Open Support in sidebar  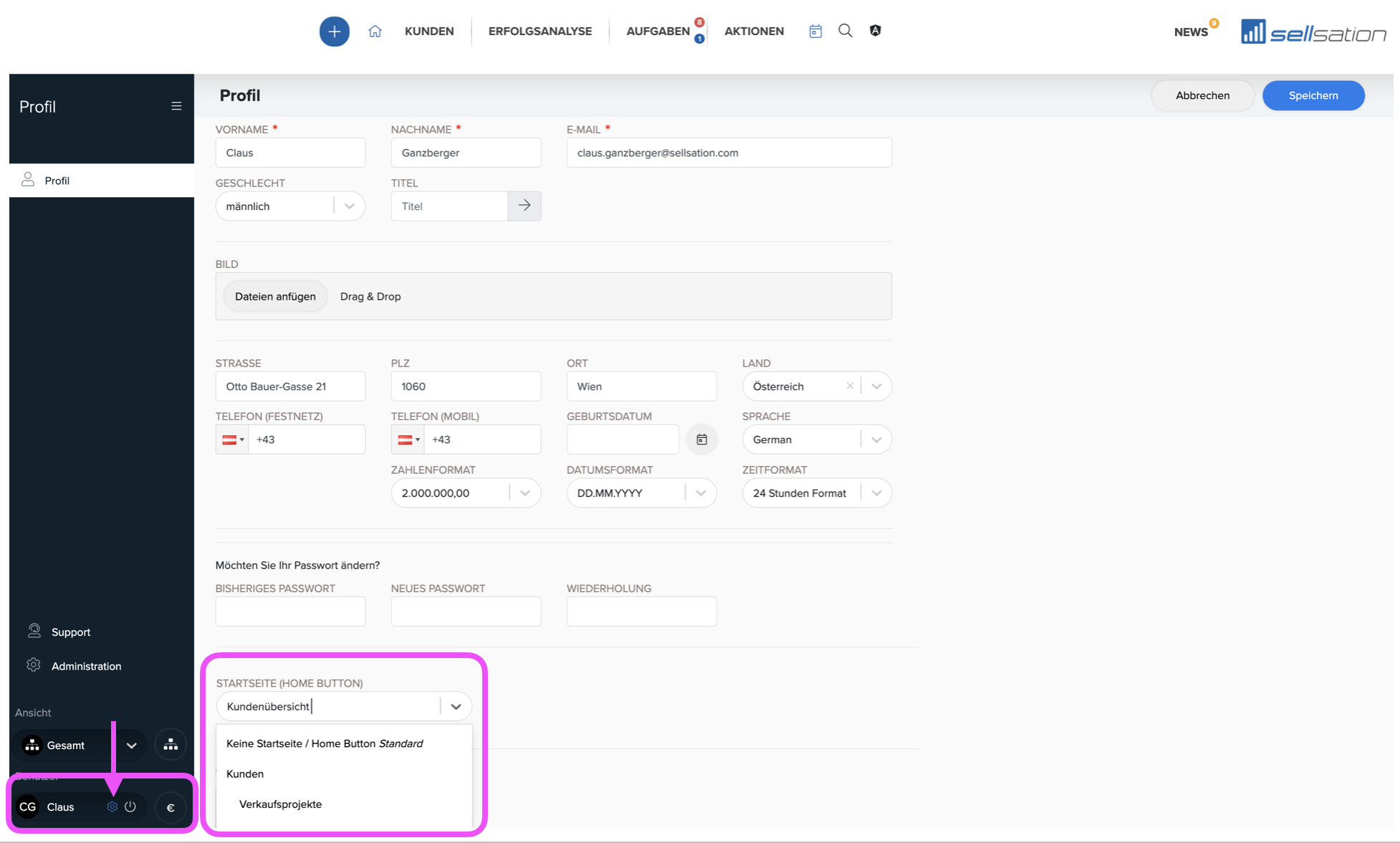point(70,632)
